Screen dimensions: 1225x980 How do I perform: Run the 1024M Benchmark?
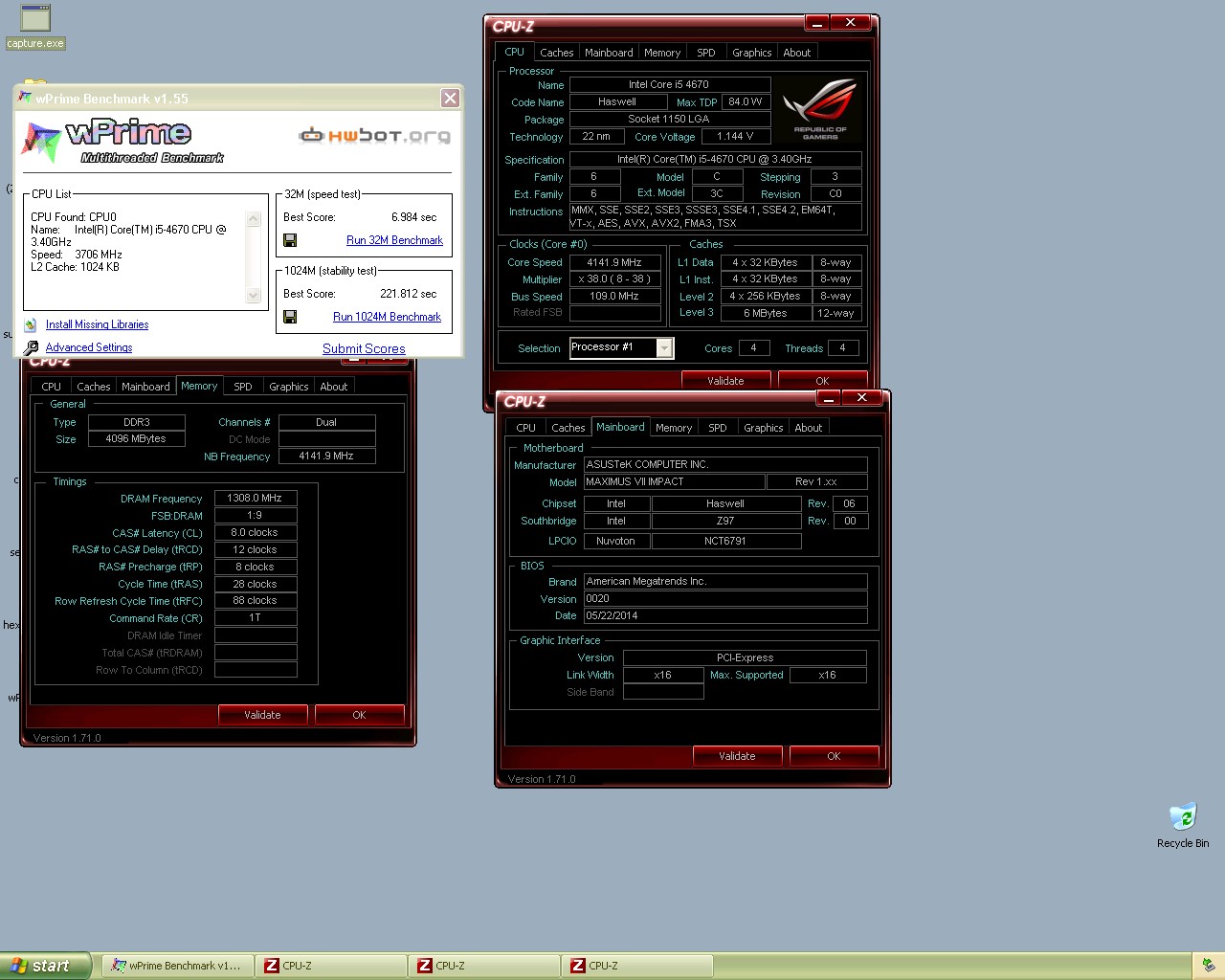coord(387,317)
